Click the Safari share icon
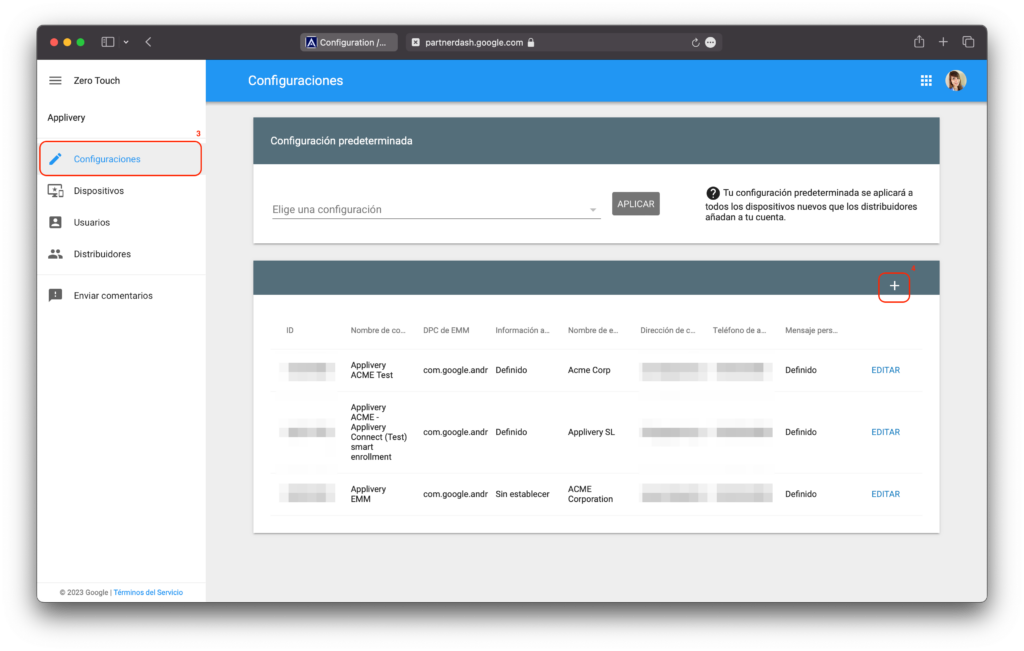Viewport: 1024px width, 651px height. coord(919,42)
